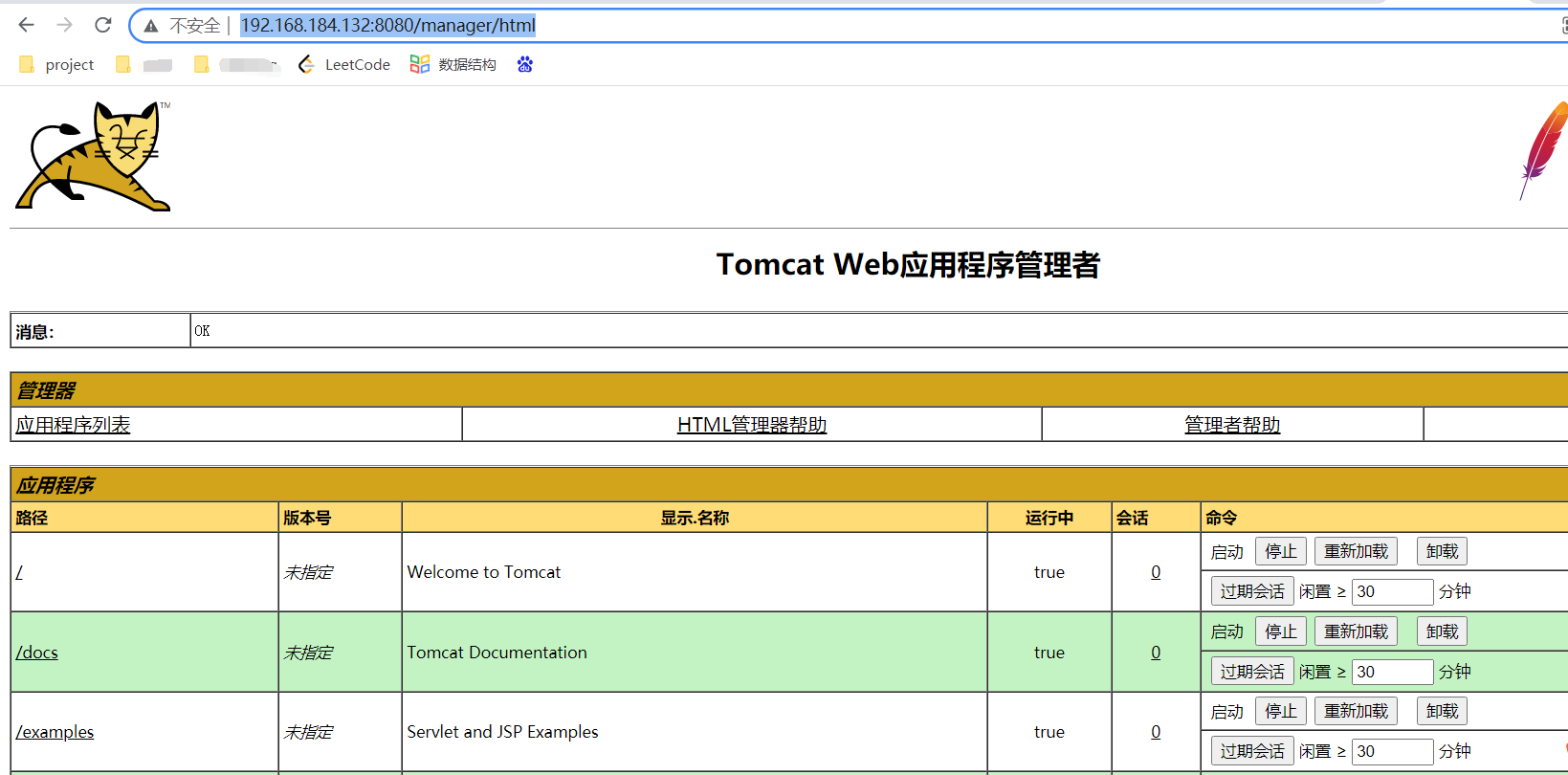Reload (重新加载) the /docs application
The width and height of the screenshot is (1568, 775).
[x=1356, y=631]
